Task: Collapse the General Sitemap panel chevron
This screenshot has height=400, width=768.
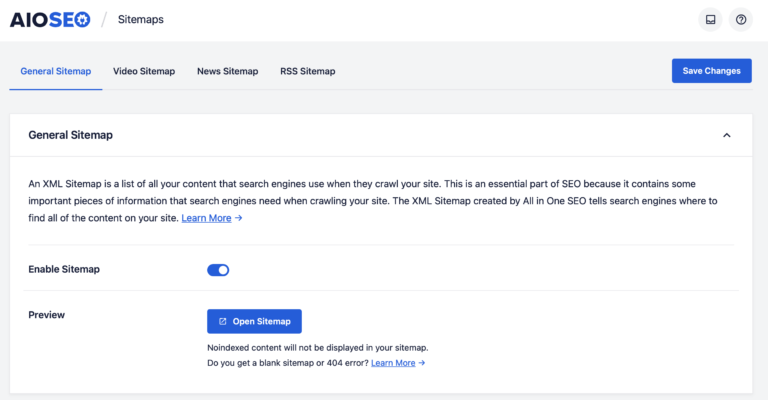Action: point(727,135)
